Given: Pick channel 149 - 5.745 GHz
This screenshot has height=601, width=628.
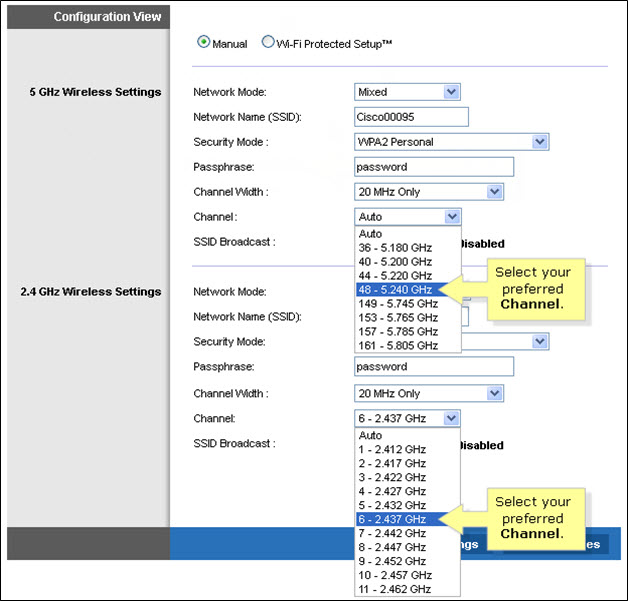Looking at the screenshot, I should [398, 303].
